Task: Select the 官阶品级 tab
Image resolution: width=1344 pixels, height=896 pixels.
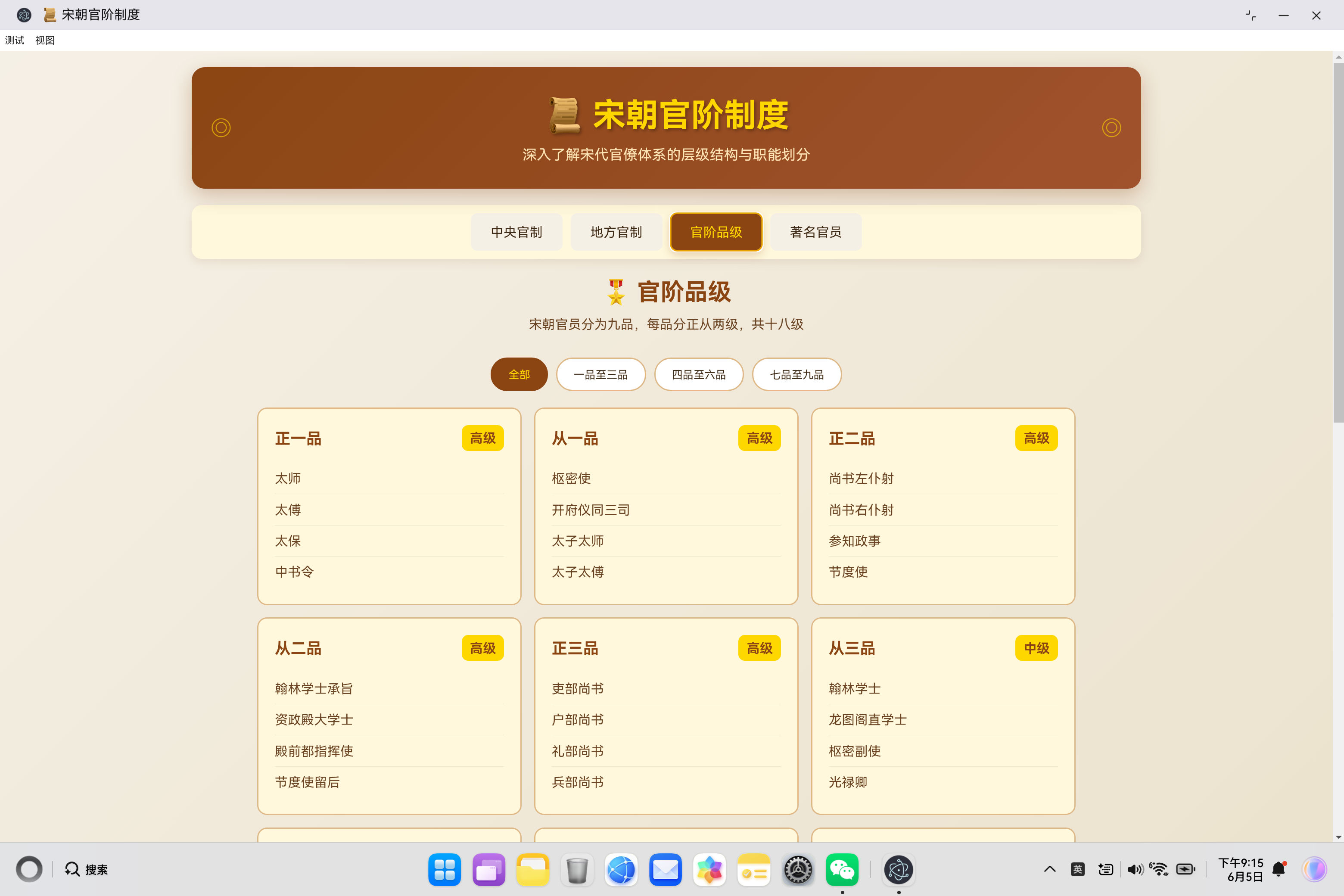Action: tap(716, 232)
